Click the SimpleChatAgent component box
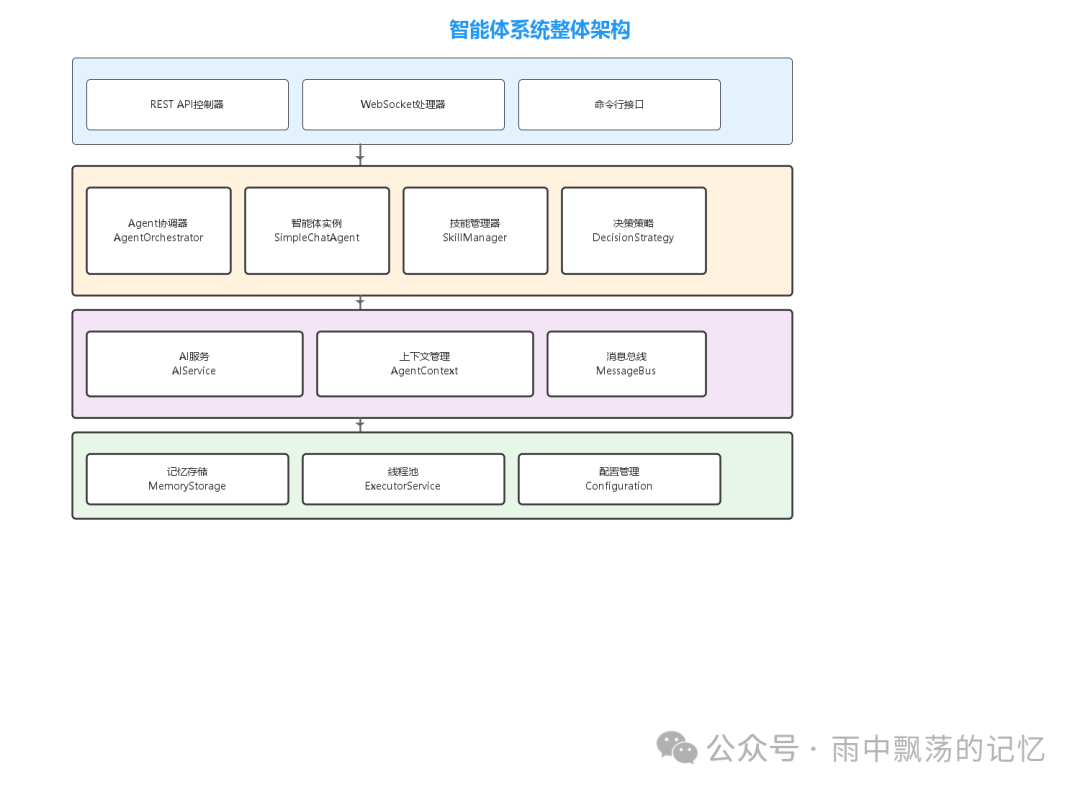Image resolution: width=1080 pixels, height=792 pixels. coord(317,230)
